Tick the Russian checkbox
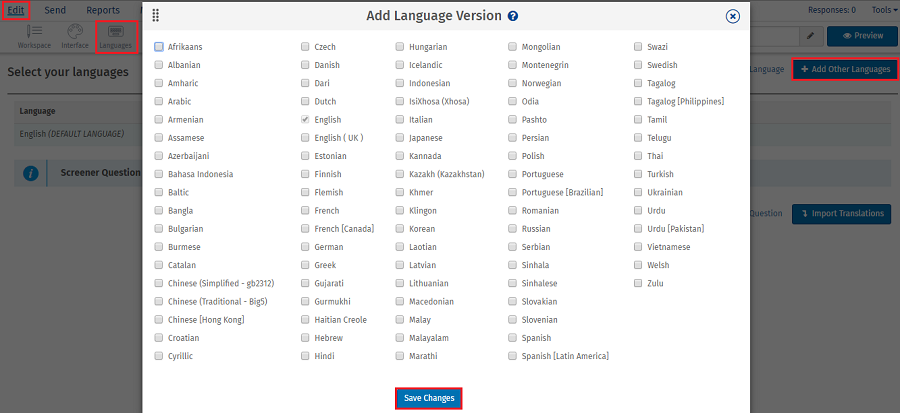This screenshot has height=413, width=900. coord(512,229)
